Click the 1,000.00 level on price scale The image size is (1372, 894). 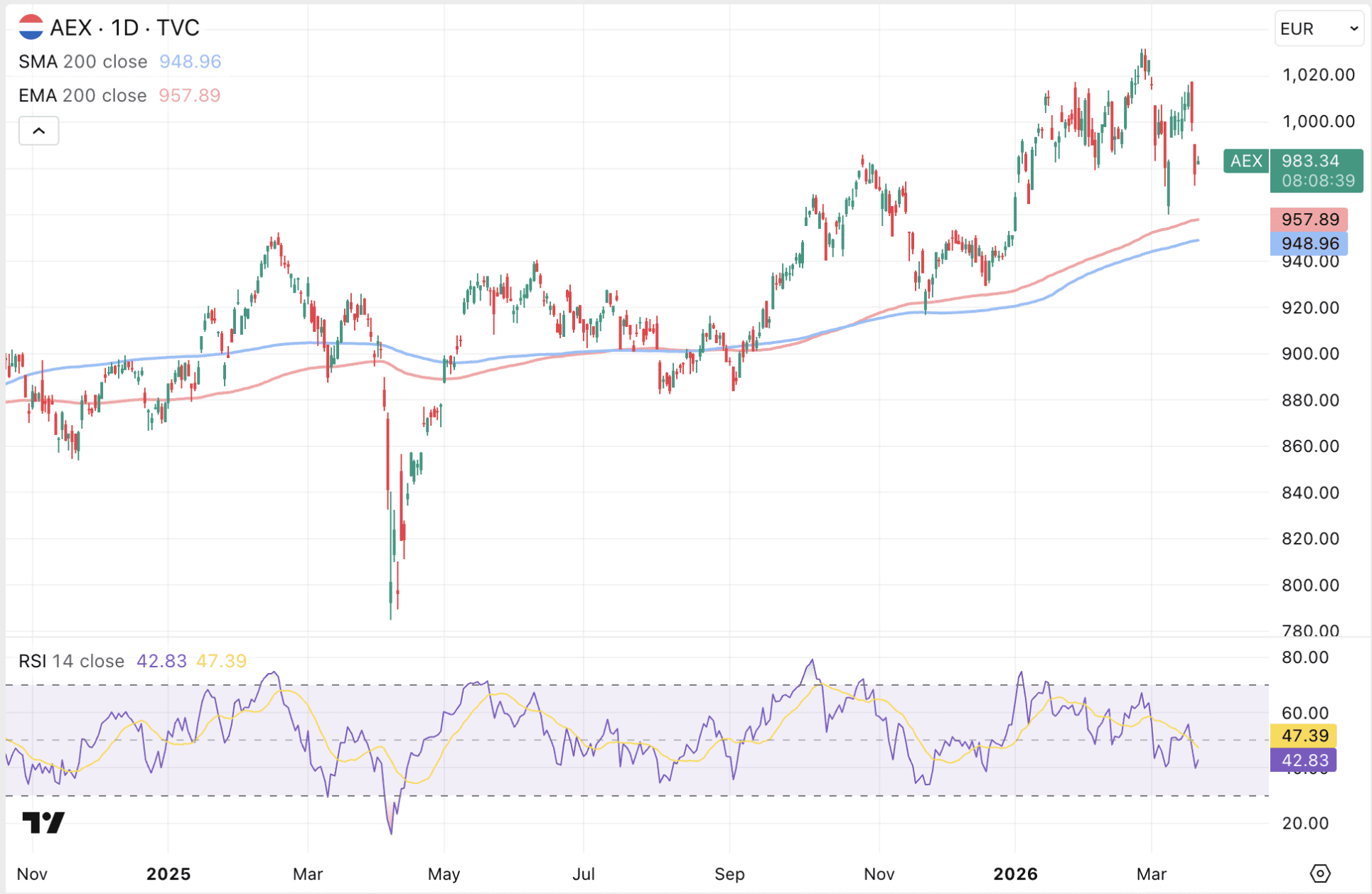[x=1318, y=122]
